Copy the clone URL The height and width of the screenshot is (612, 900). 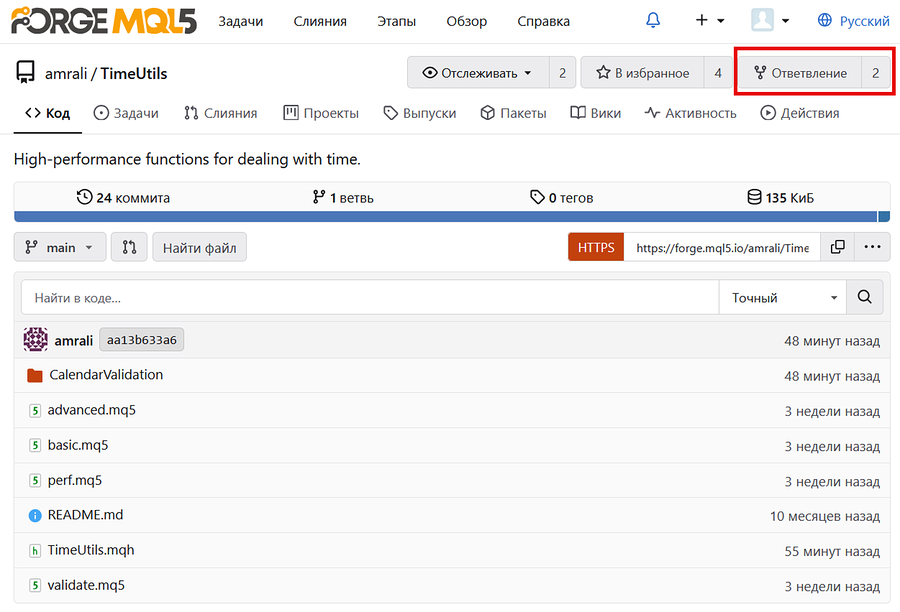(837, 247)
